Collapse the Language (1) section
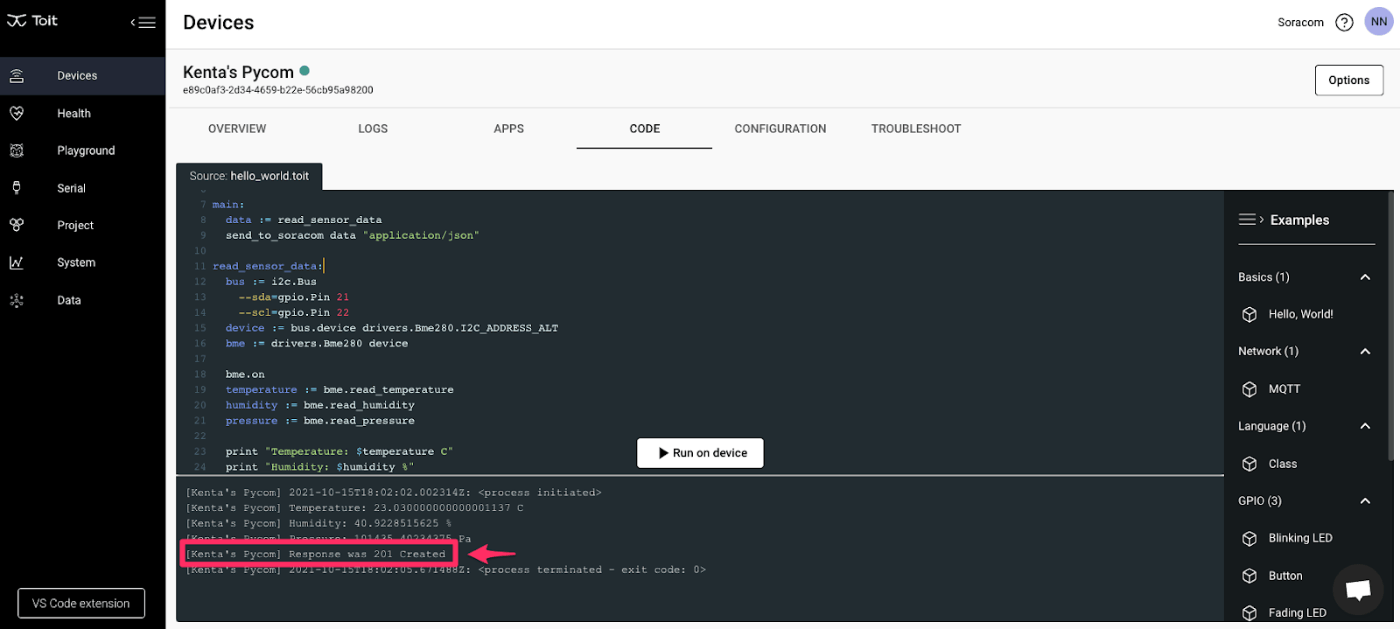1400x629 pixels. pos(1365,426)
